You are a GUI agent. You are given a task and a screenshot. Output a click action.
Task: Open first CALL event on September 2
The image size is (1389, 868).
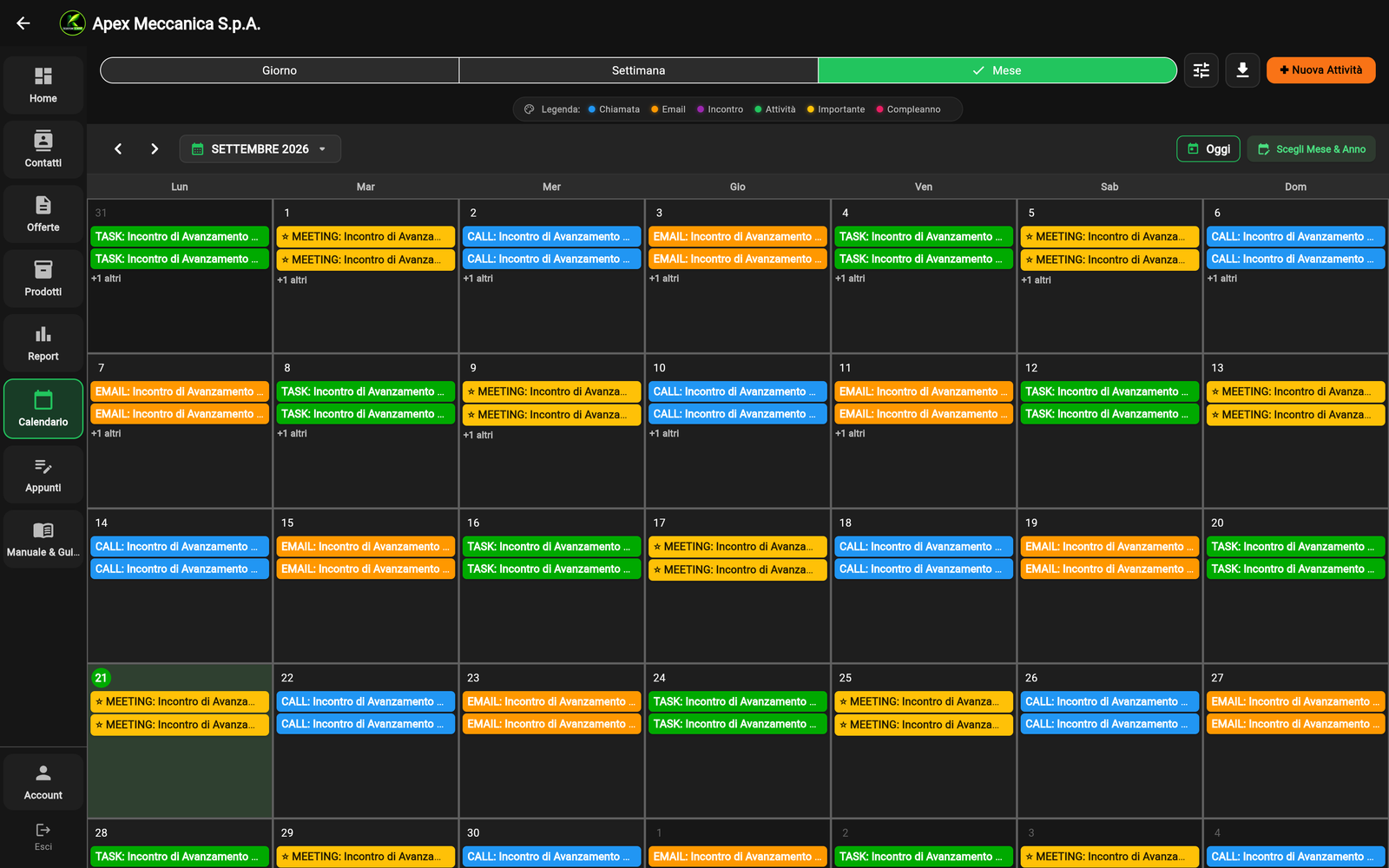click(551, 236)
